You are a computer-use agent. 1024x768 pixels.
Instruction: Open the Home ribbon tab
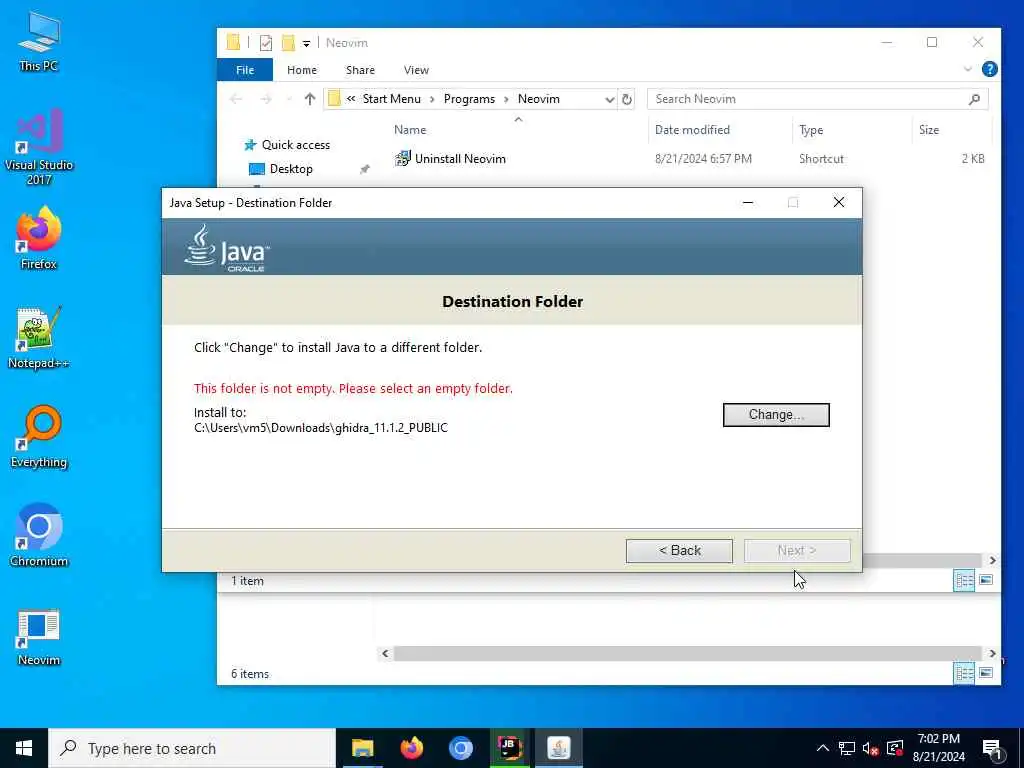302,70
